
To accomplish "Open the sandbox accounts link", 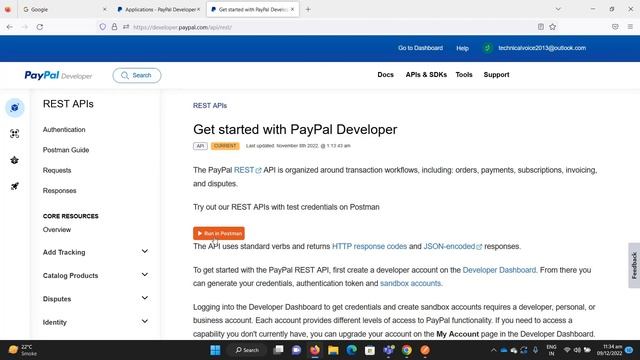I will tap(410, 283).
